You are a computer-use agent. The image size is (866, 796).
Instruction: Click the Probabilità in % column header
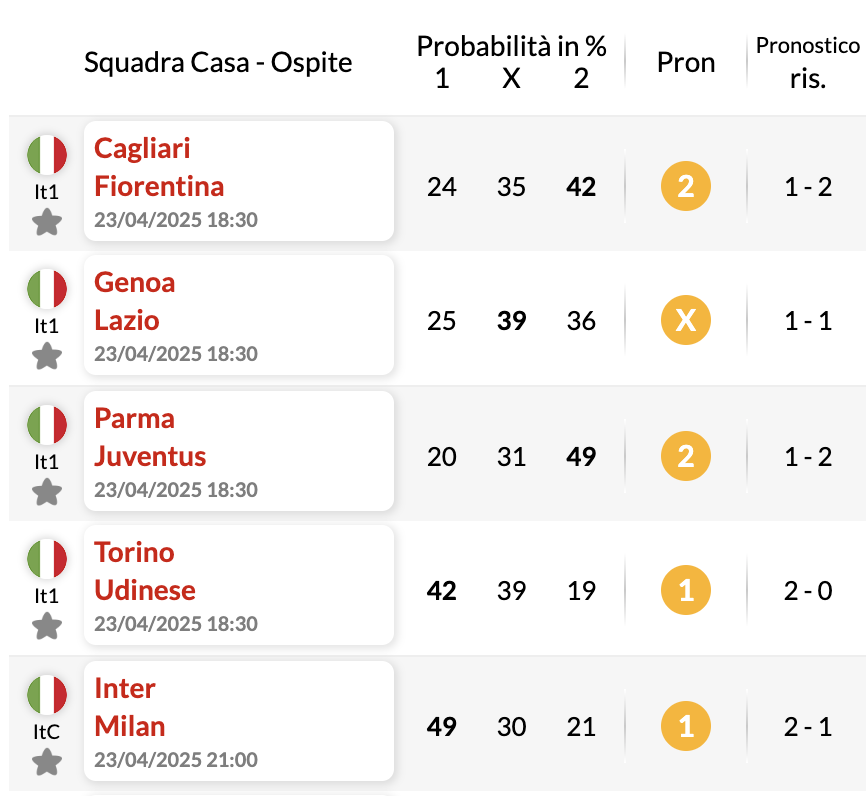point(511,46)
